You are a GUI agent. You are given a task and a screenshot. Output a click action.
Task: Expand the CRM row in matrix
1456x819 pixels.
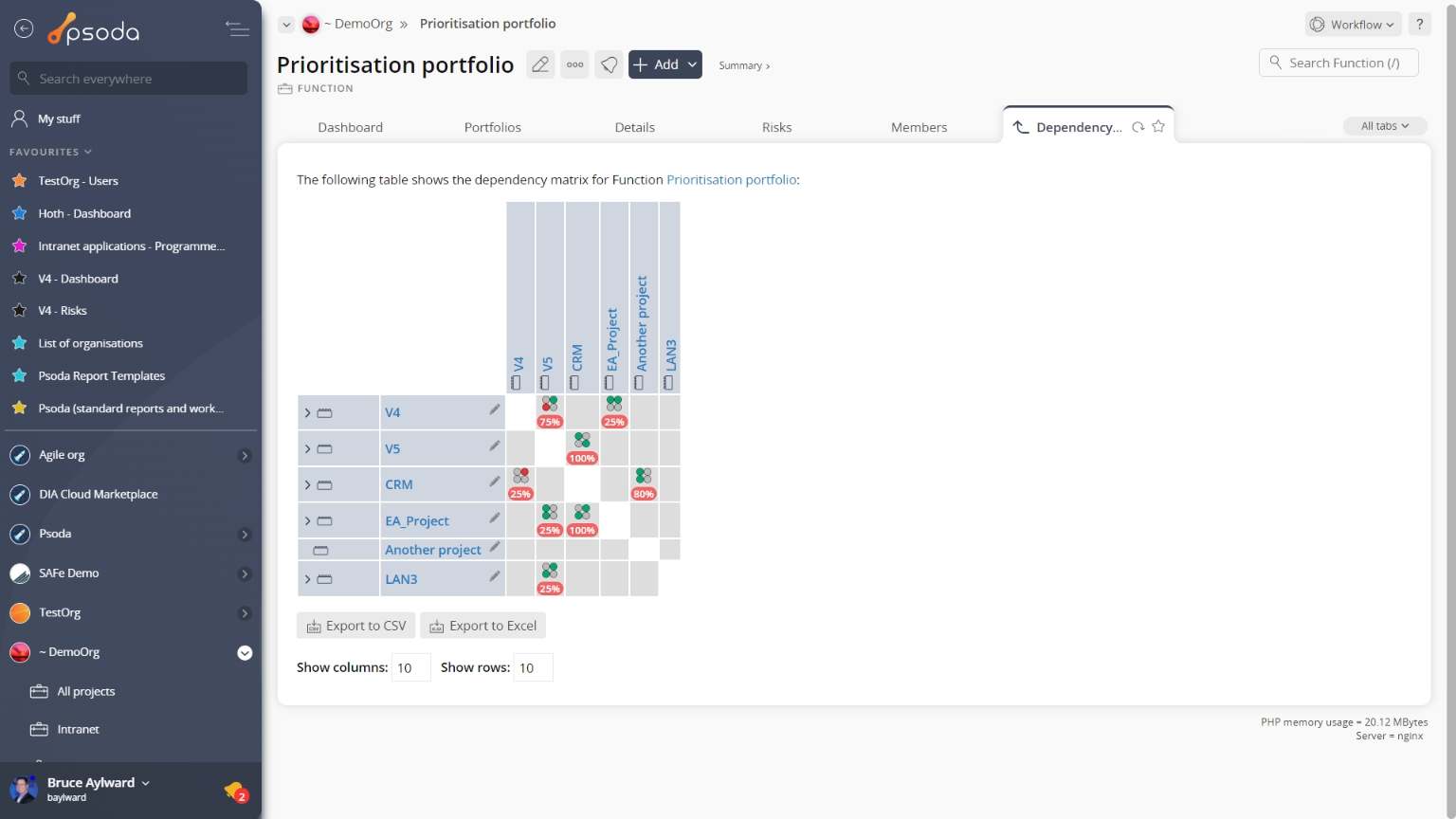tap(307, 485)
